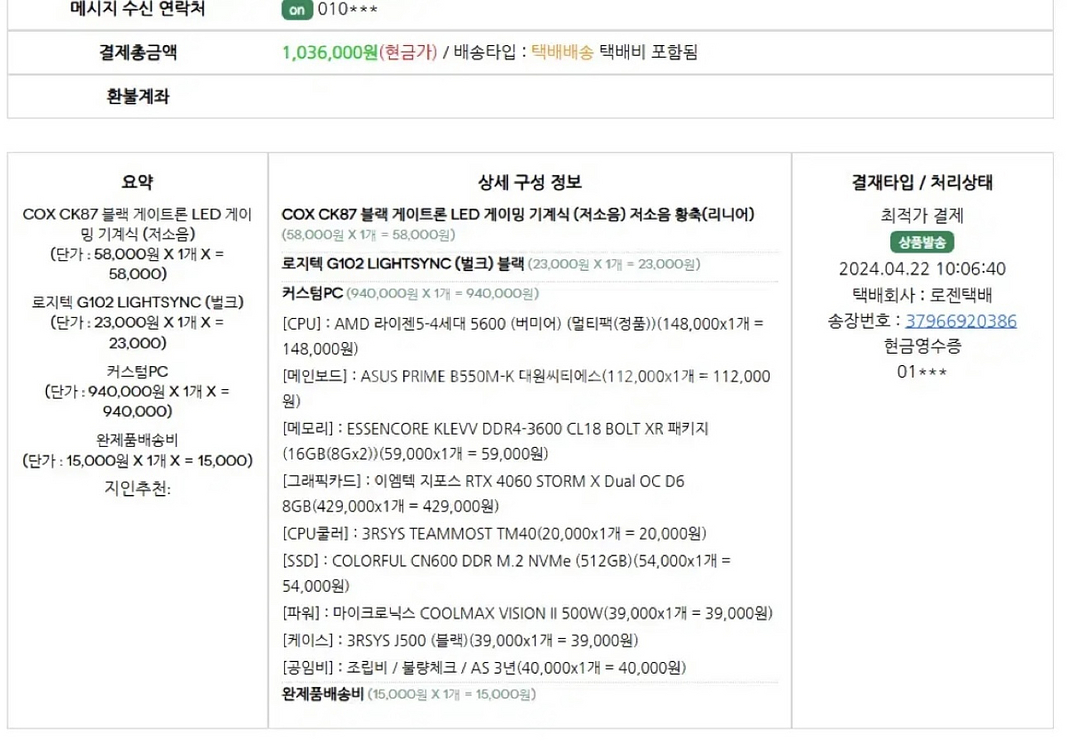This screenshot has width=1067, height=750.
Task: Click the "환불계좌" row label
Action: 137,96
